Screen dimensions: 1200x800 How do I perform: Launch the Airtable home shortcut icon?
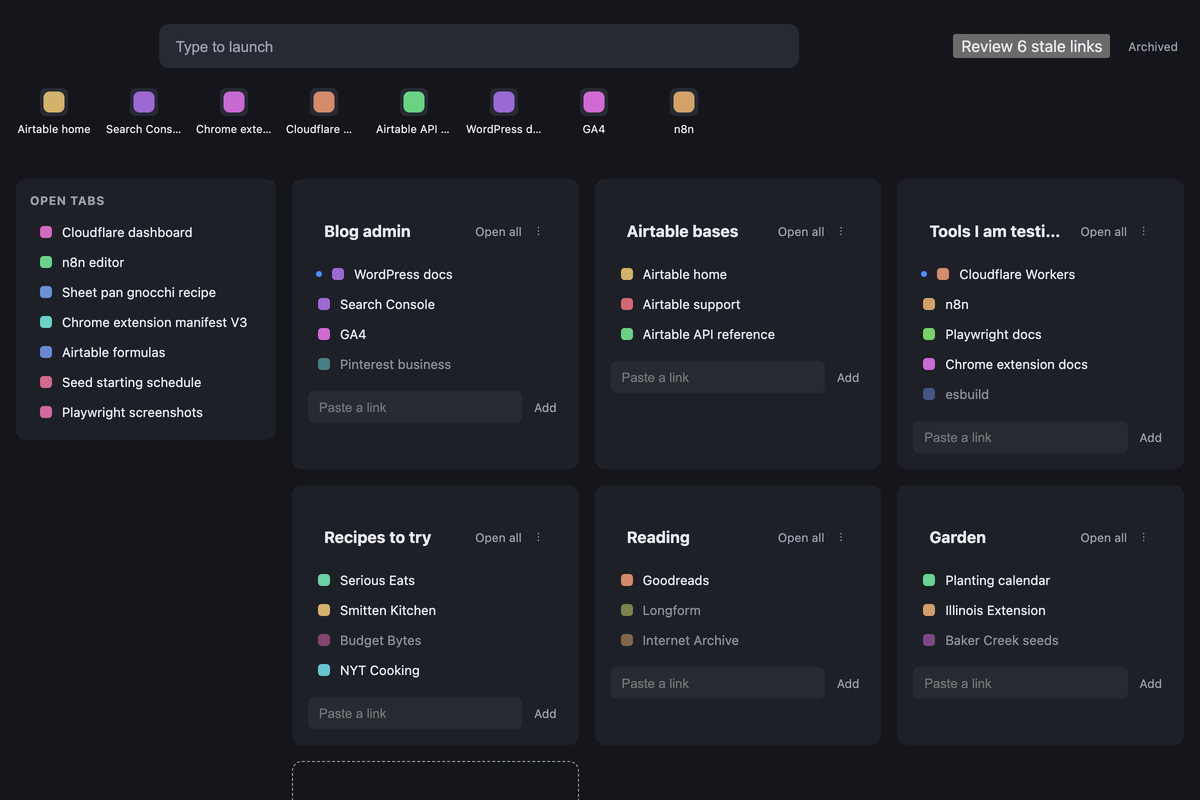(54, 102)
